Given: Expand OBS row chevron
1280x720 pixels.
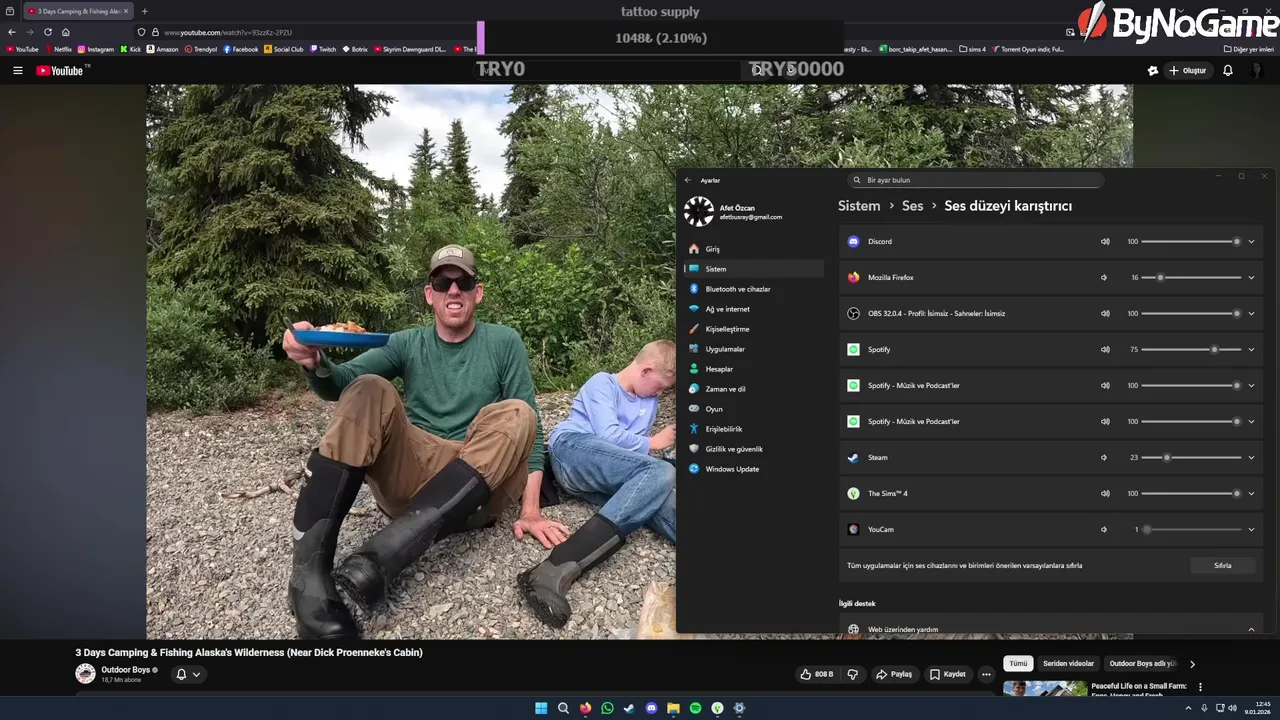Looking at the screenshot, I should [x=1251, y=313].
